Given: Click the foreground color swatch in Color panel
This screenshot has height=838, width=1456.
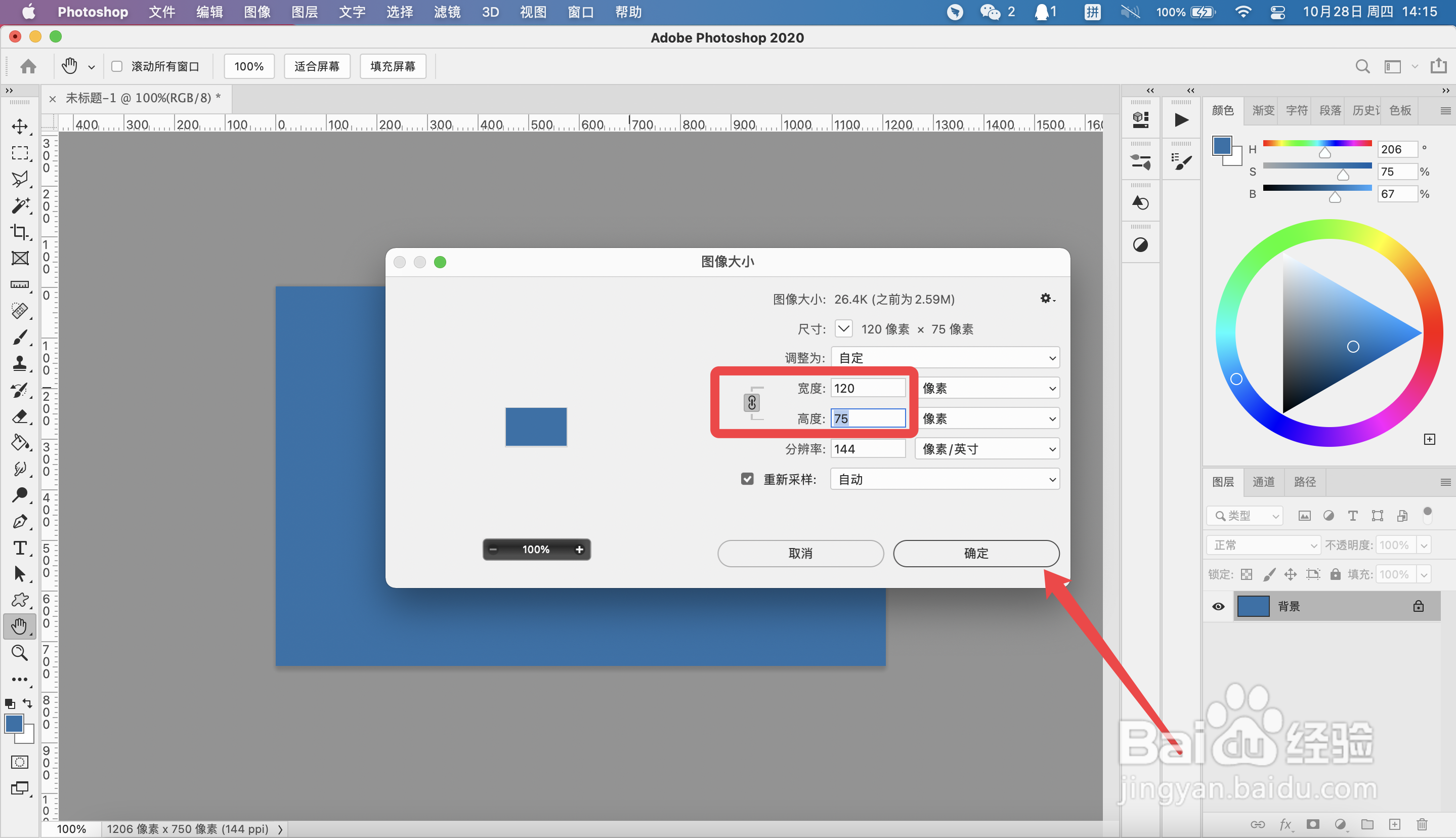Looking at the screenshot, I should [1221, 146].
